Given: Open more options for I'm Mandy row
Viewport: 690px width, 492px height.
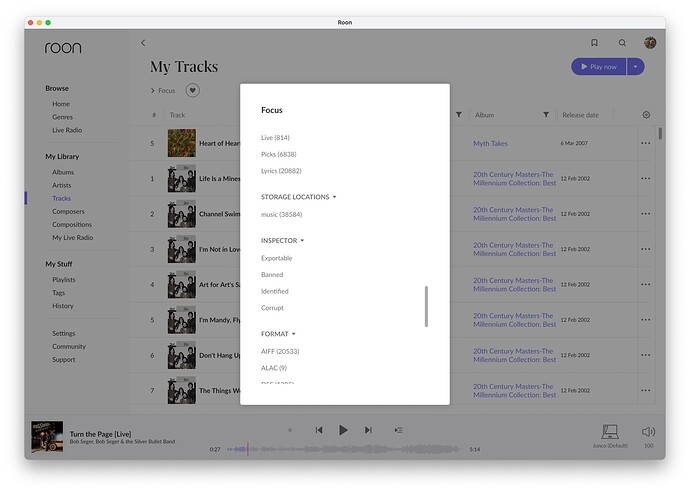Looking at the screenshot, I should (646, 319).
